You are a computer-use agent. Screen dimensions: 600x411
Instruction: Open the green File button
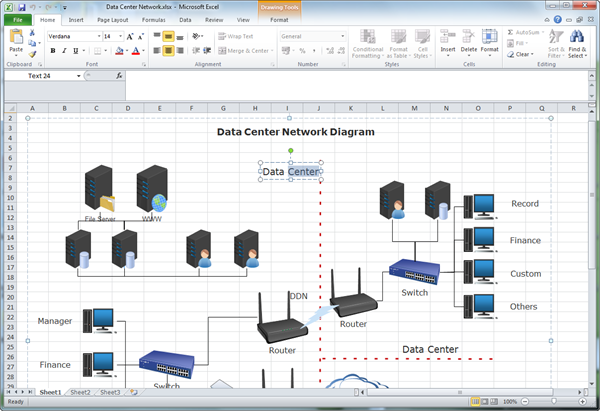tap(16, 19)
